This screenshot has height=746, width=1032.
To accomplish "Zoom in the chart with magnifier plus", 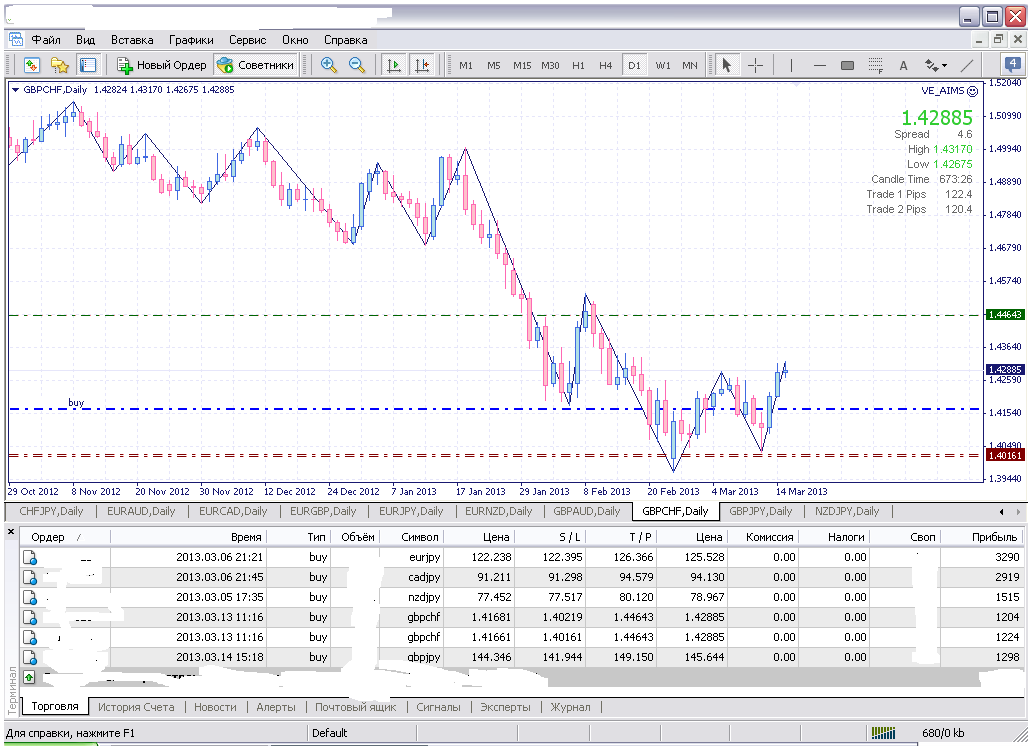I will 328,65.
